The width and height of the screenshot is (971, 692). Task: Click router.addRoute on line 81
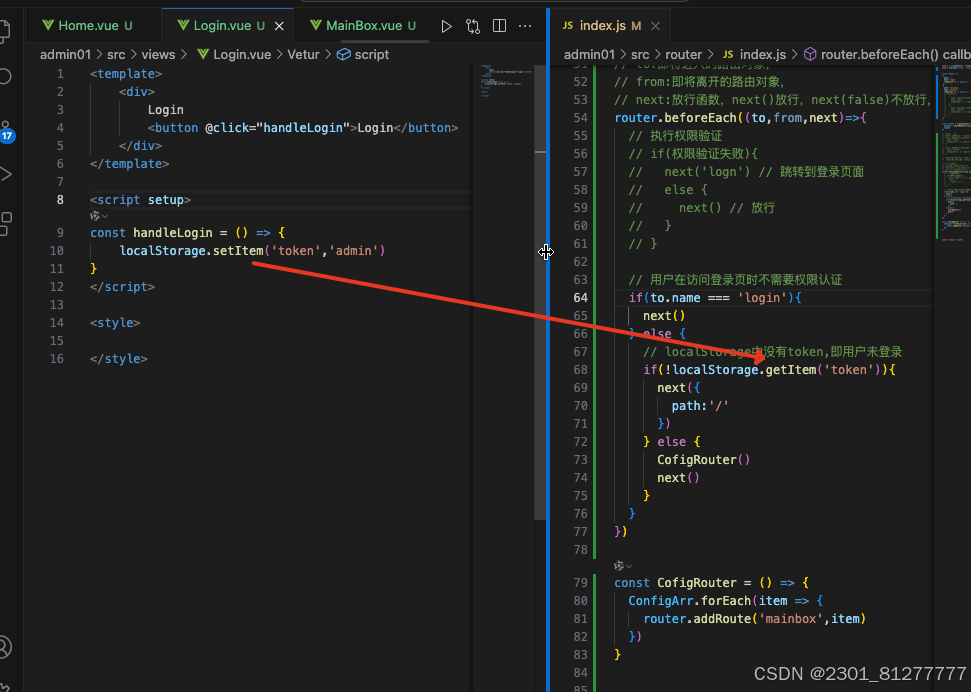697,618
